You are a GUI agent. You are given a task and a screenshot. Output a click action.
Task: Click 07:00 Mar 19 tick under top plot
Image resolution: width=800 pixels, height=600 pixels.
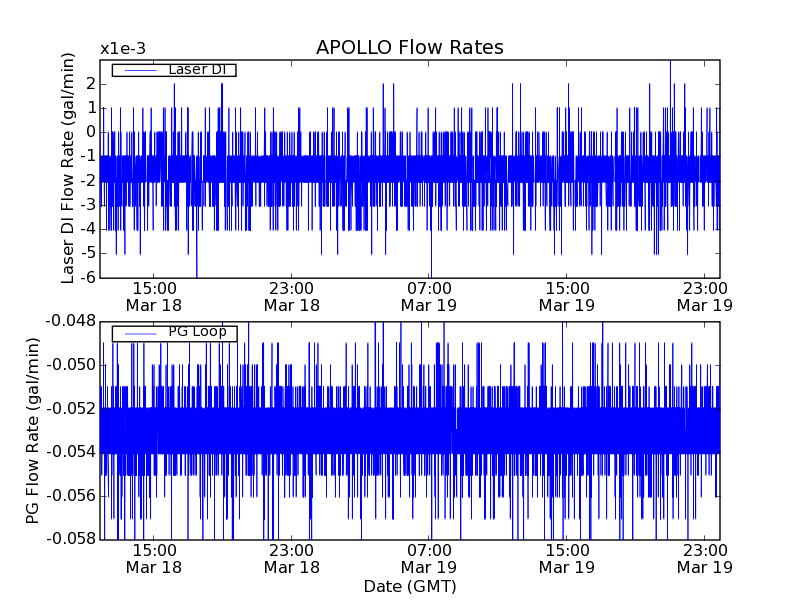tap(430, 296)
